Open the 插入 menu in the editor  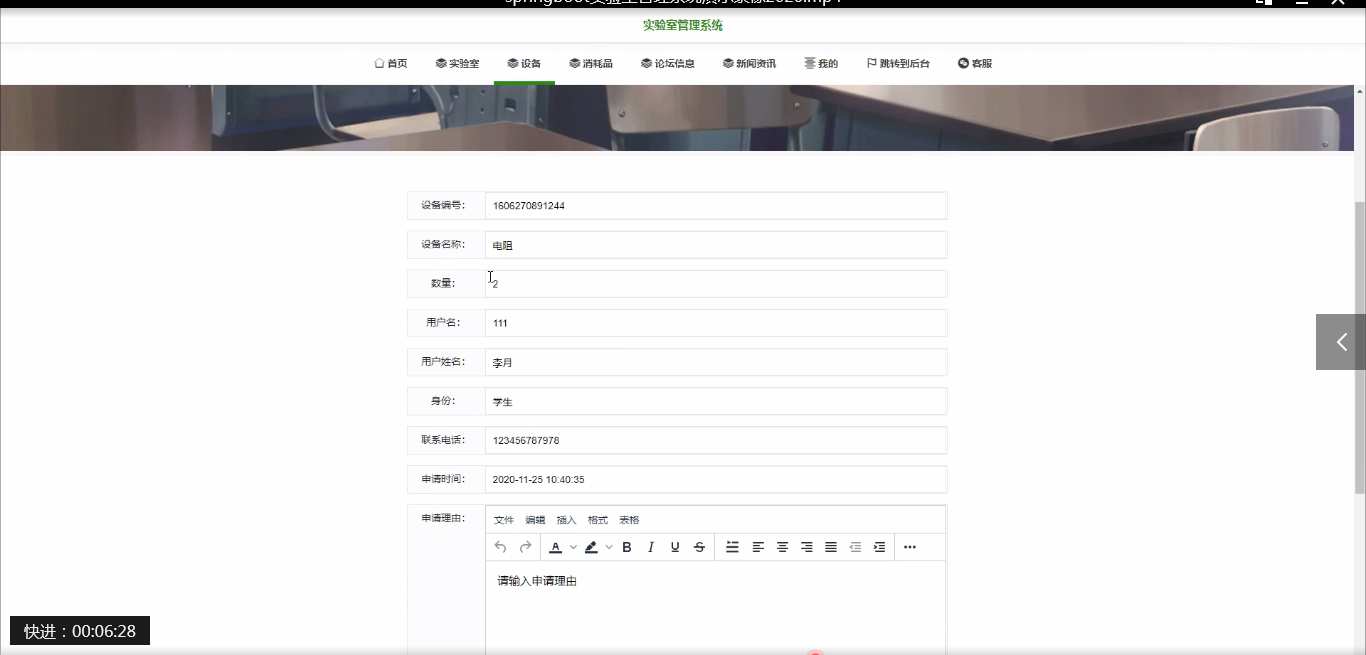566,520
